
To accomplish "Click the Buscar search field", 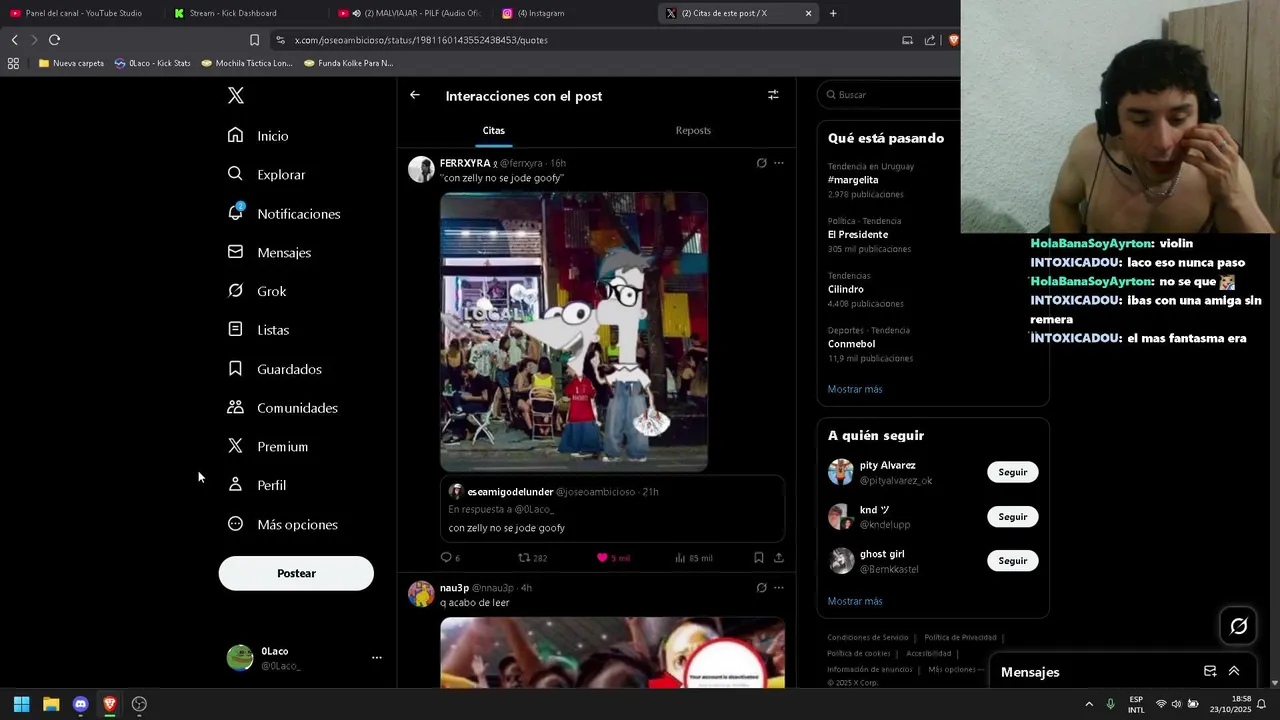I will tap(890, 95).
